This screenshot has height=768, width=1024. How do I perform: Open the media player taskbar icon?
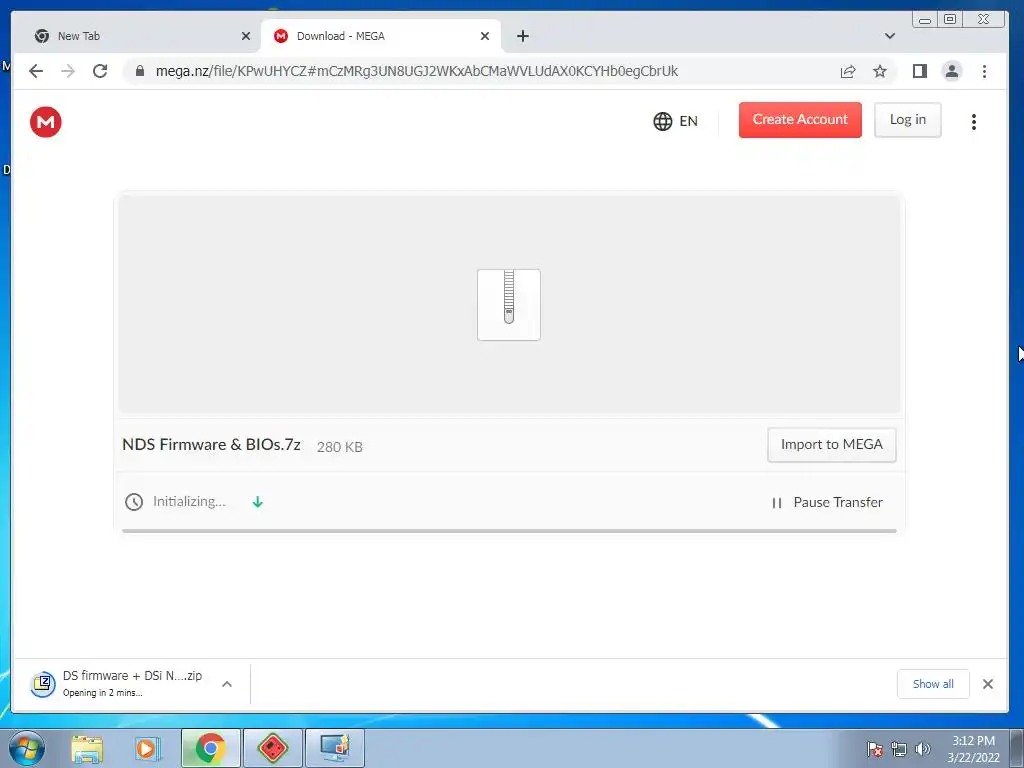[148, 748]
